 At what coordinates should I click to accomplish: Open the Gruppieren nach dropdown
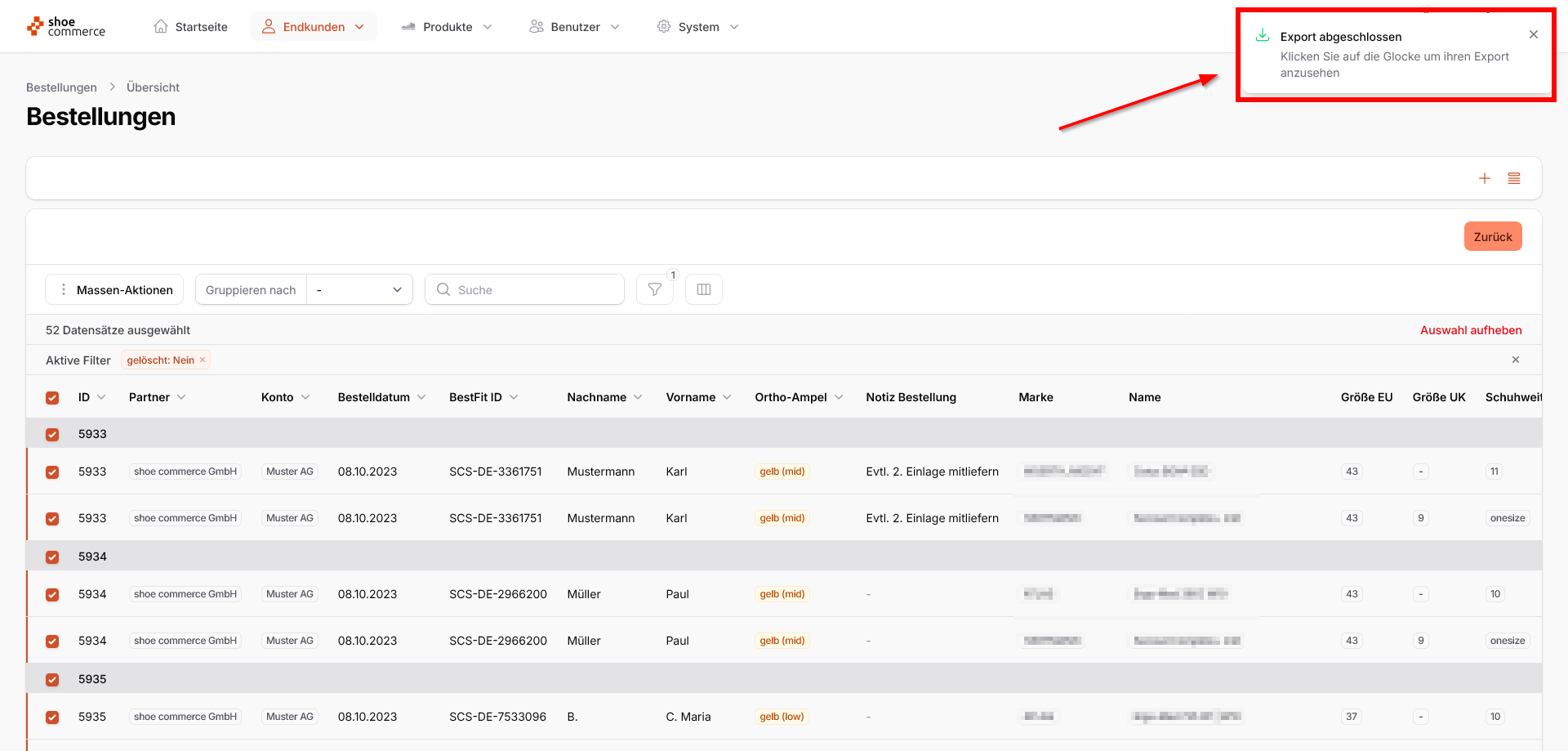[x=359, y=290]
